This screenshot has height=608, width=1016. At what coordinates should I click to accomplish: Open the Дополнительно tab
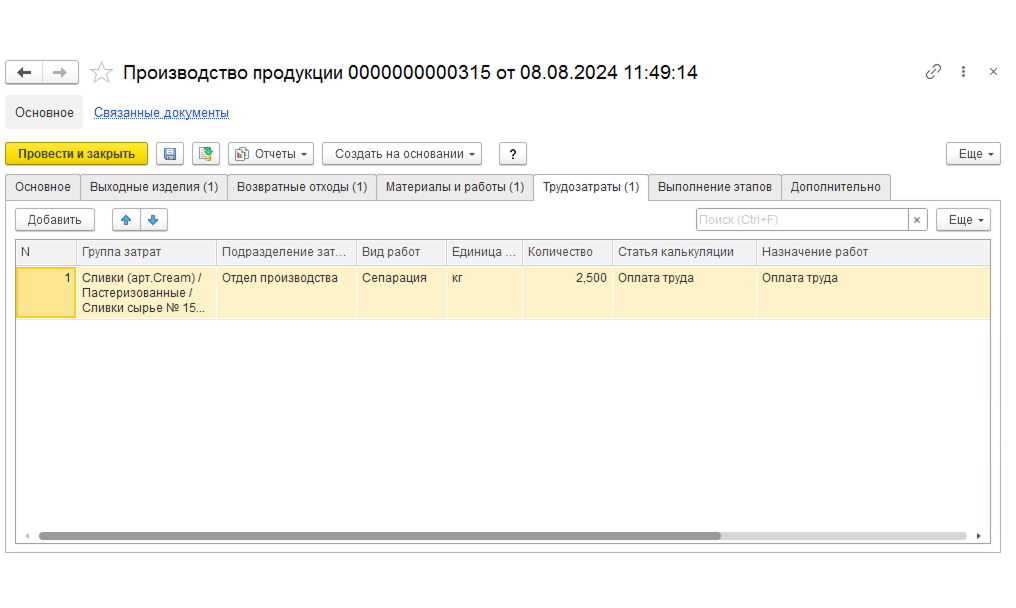[x=835, y=187]
